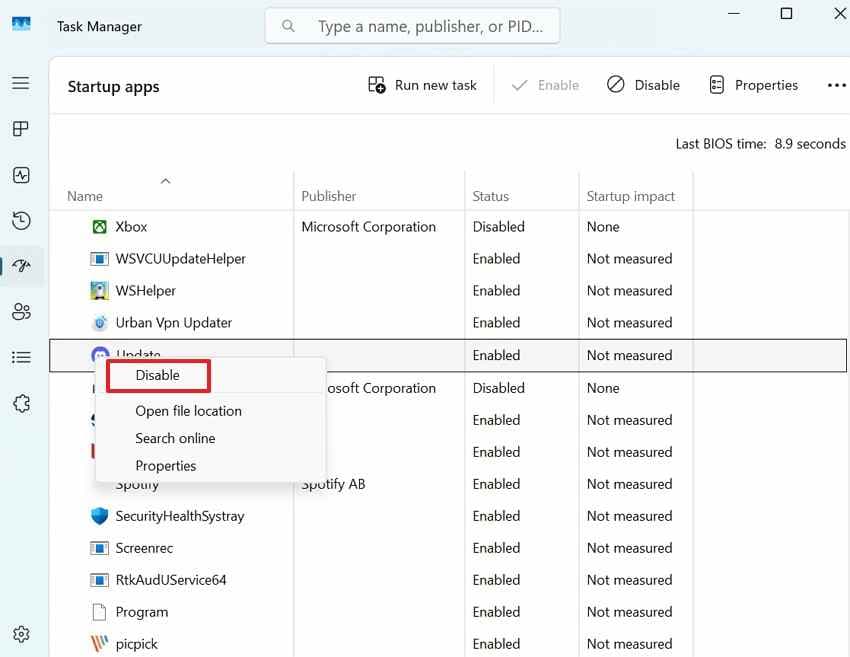Choose Open file location in context menu
The width and height of the screenshot is (850, 657).
(x=189, y=411)
